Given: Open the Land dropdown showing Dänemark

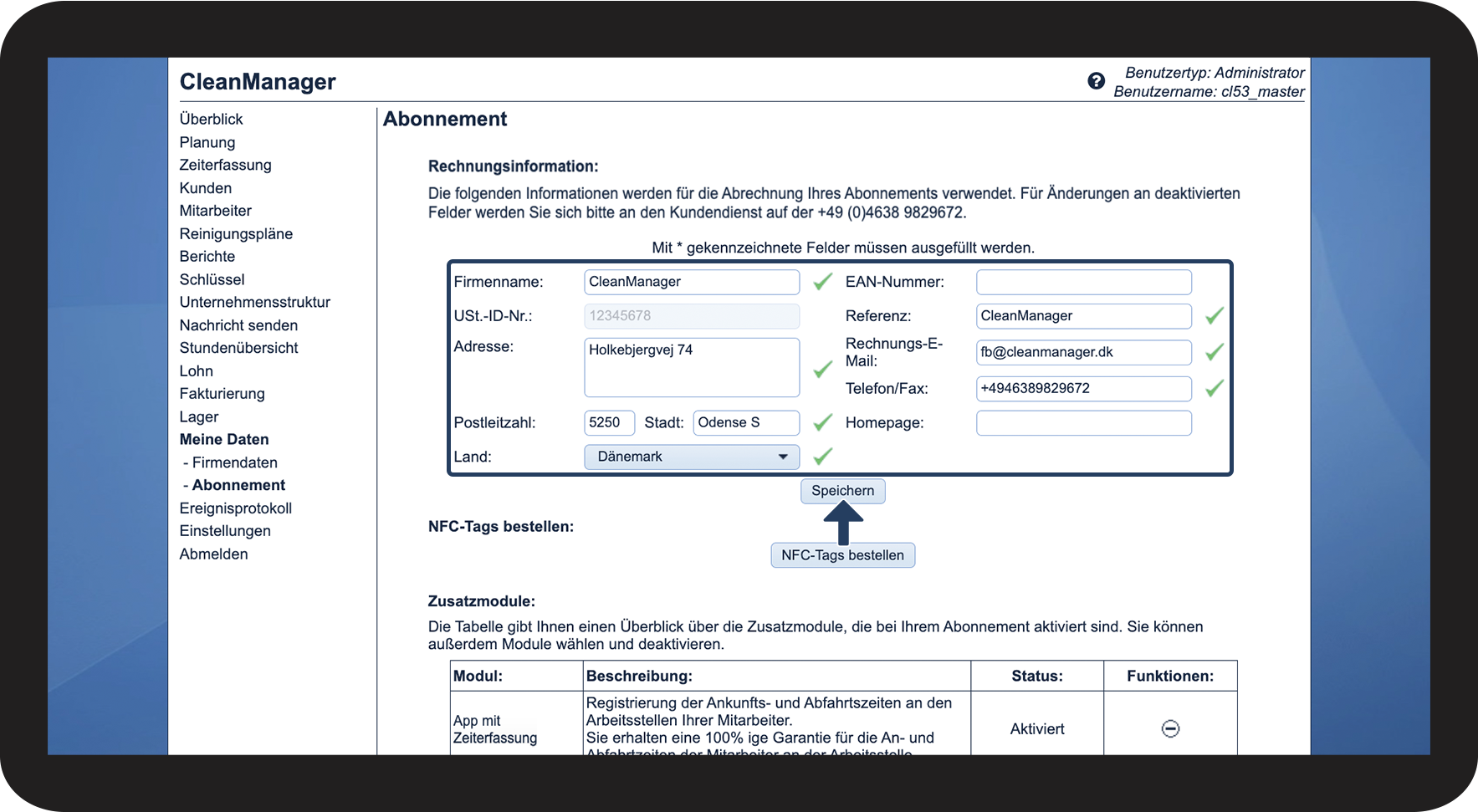Looking at the screenshot, I should pos(692,457).
